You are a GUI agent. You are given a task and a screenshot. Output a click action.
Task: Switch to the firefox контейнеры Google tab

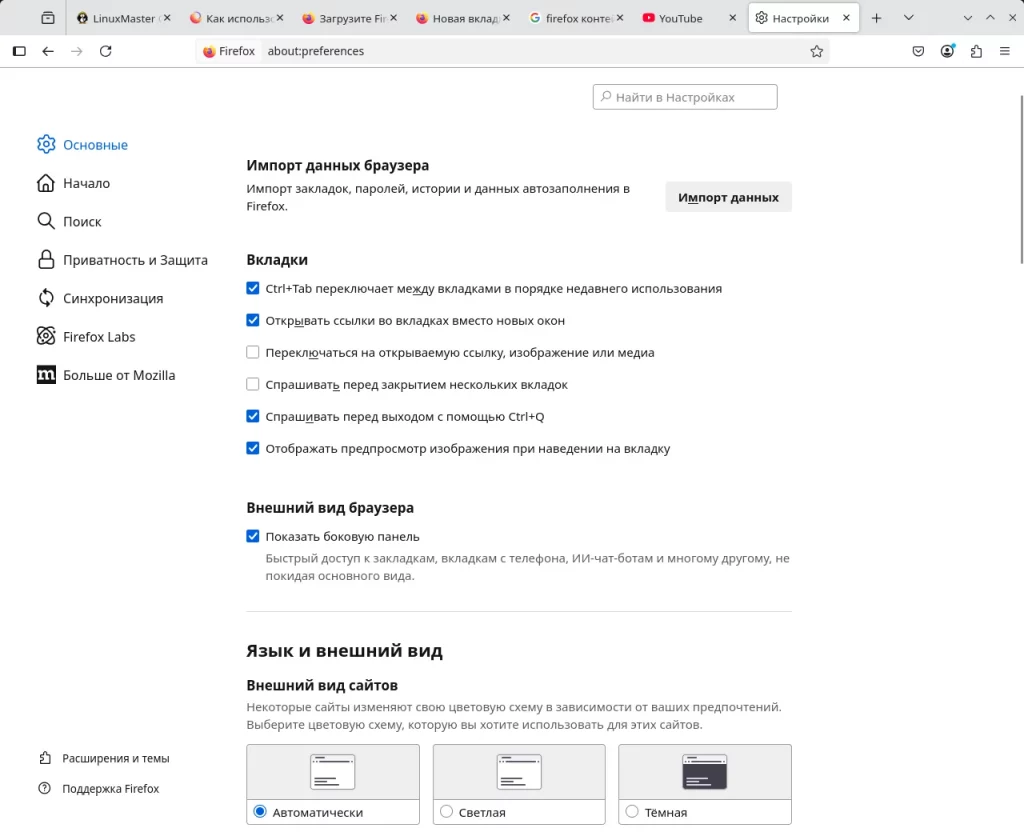(x=576, y=18)
